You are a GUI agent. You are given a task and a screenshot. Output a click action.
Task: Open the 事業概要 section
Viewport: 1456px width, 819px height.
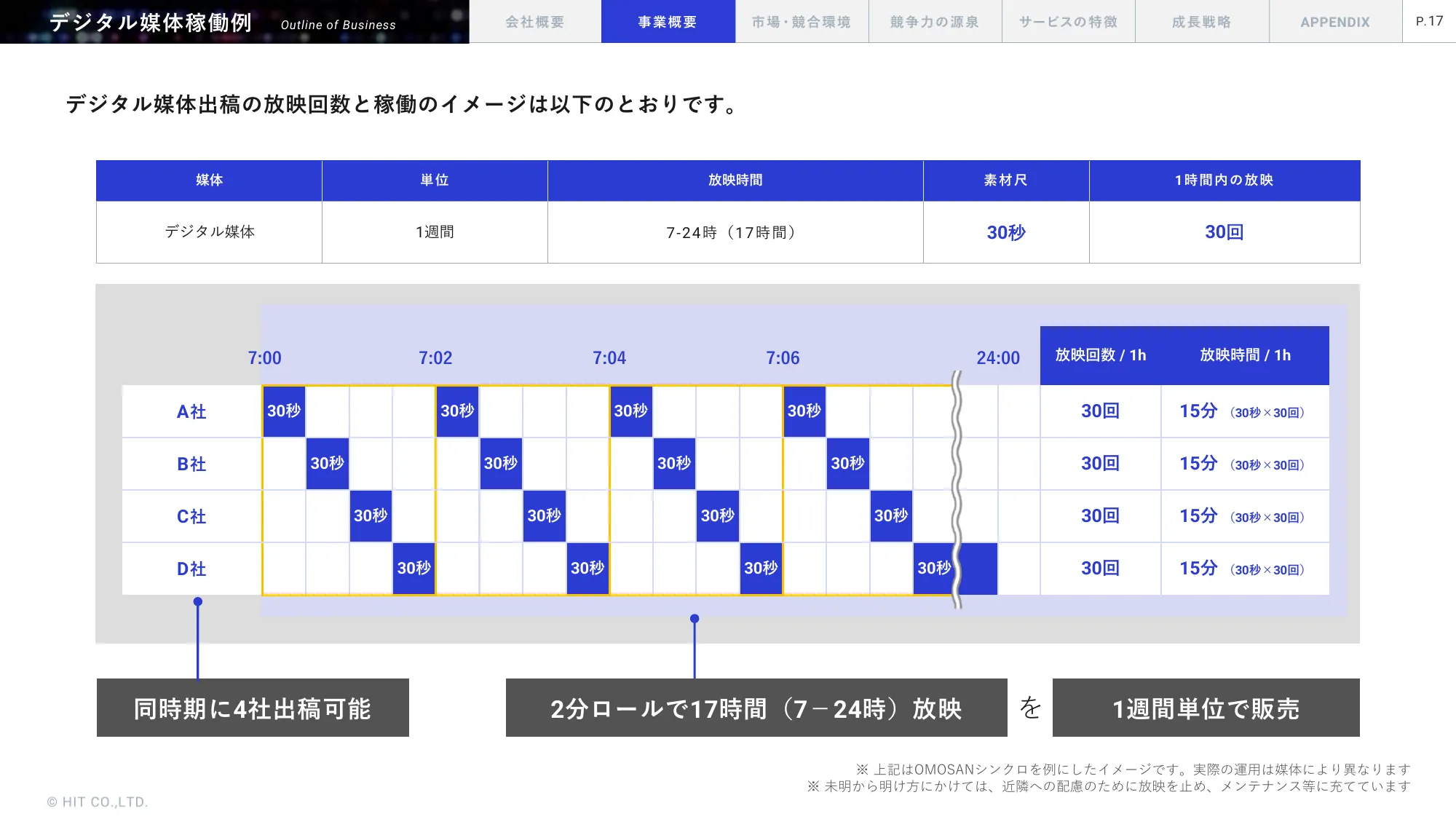click(668, 21)
